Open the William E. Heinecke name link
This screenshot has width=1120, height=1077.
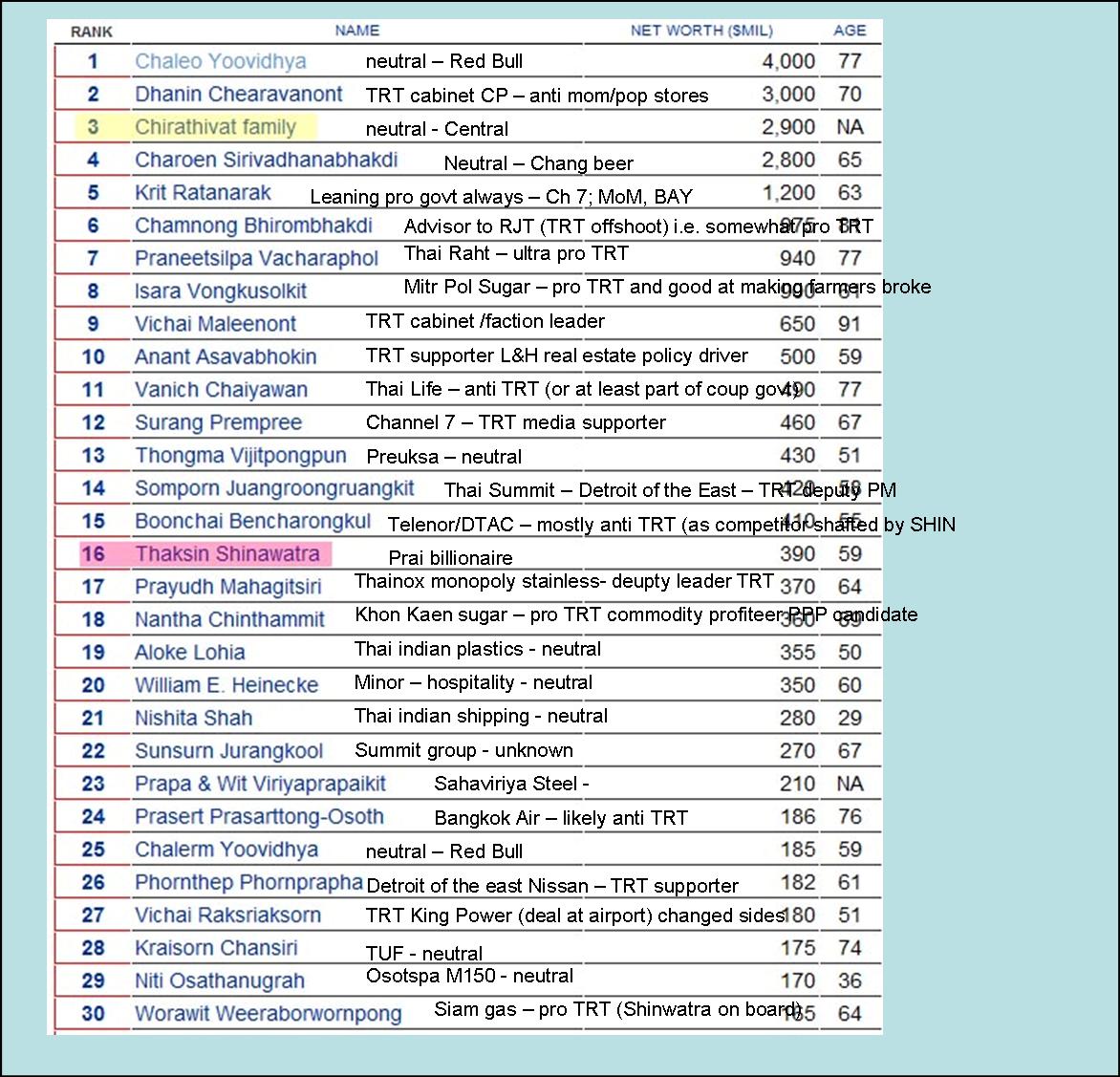coord(226,685)
